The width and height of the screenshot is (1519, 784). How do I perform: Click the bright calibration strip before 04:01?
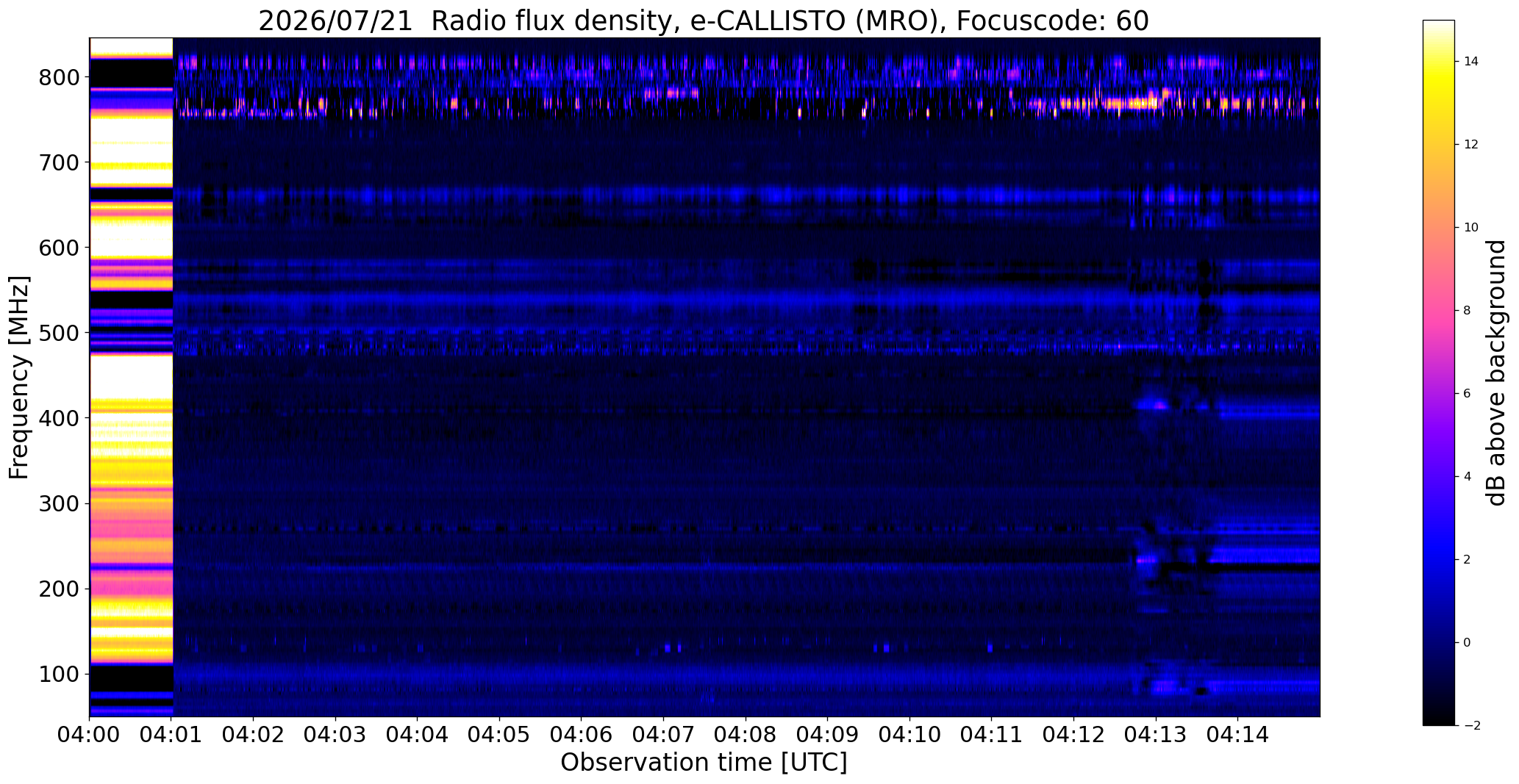131,377
